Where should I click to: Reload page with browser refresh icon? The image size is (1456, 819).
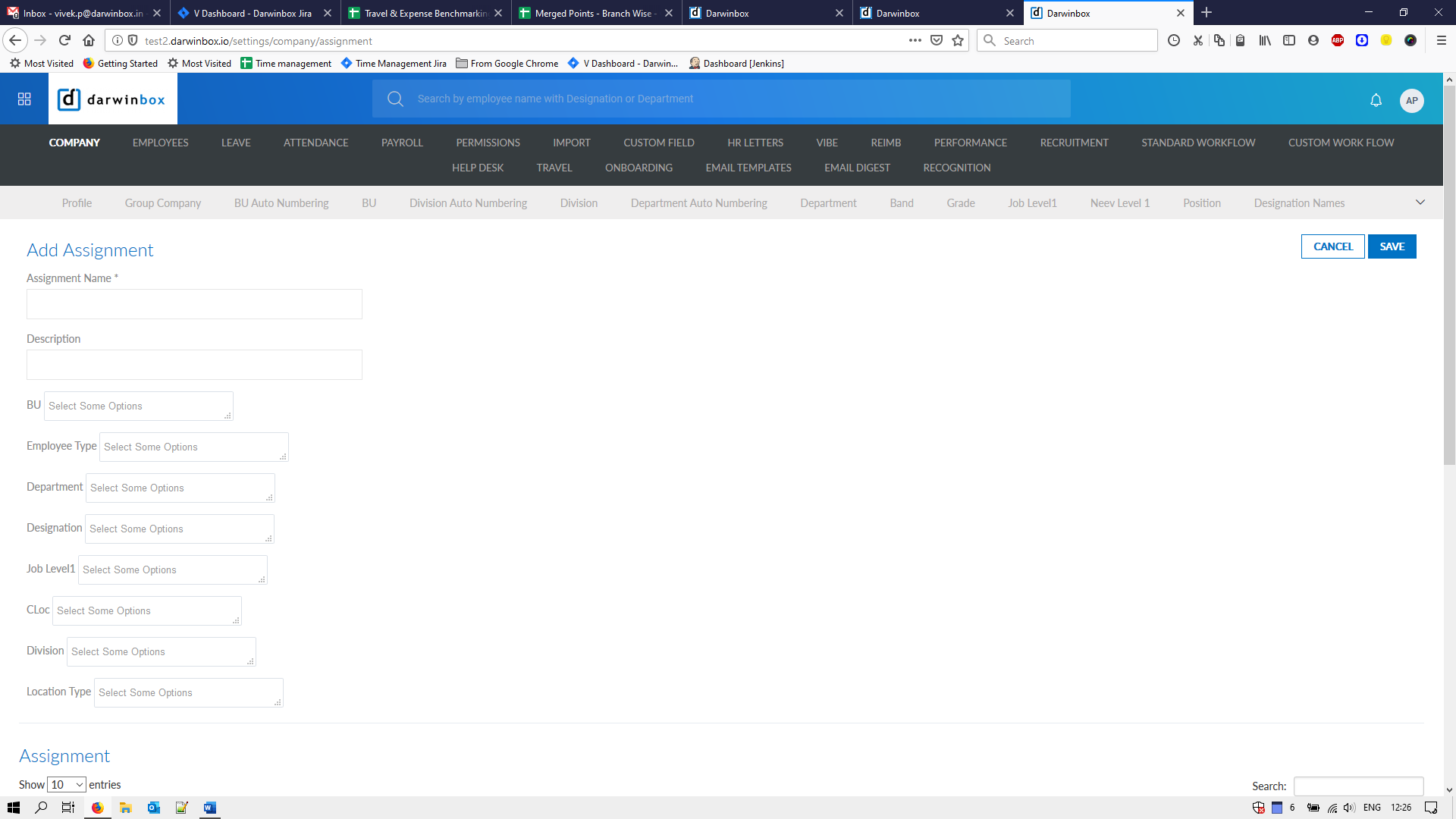coord(65,41)
